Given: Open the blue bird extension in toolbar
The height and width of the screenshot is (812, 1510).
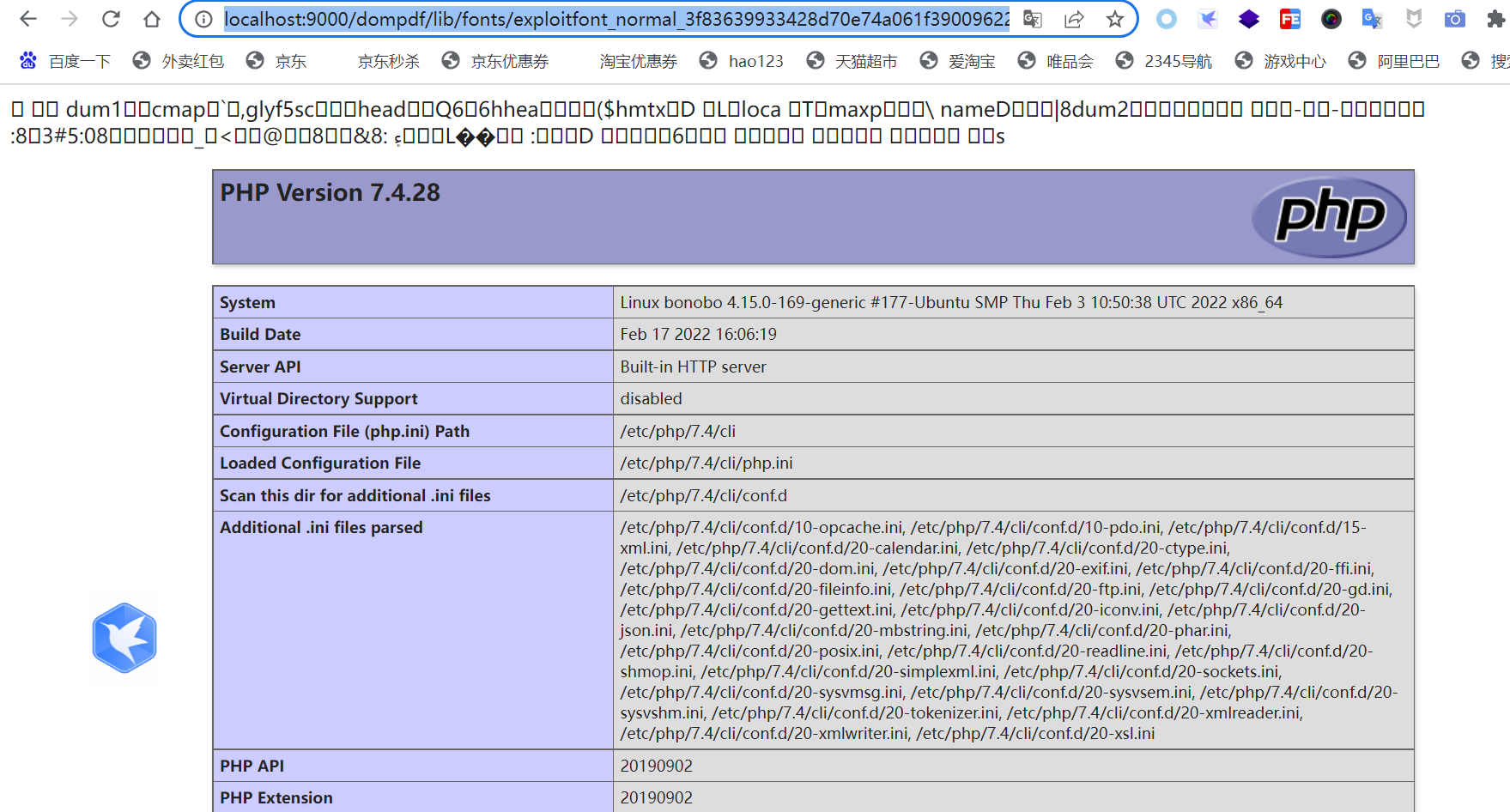Looking at the screenshot, I should point(1208,19).
